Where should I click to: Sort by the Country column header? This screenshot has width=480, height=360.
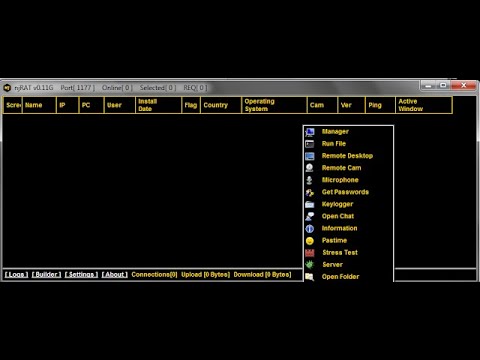click(x=221, y=105)
